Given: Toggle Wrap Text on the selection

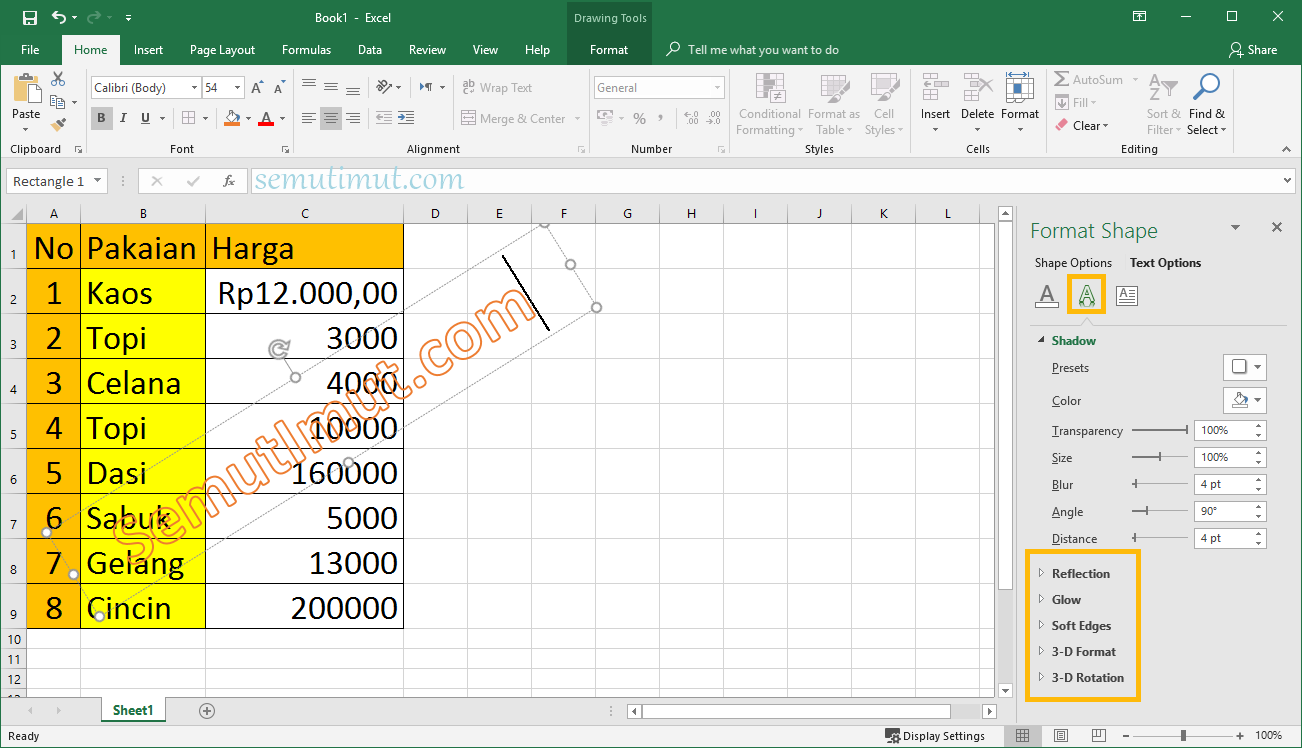Looking at the screenshot, I should (x=497, y=87).
